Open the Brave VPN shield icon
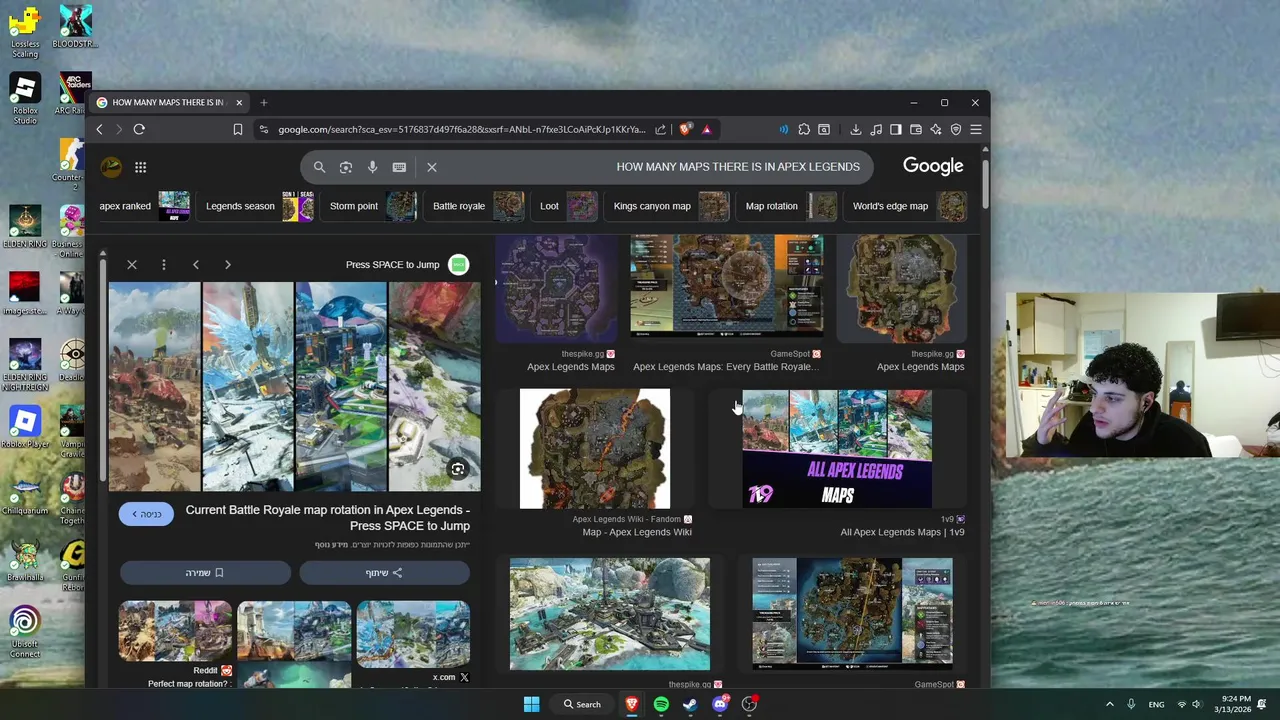 [956, 129]
